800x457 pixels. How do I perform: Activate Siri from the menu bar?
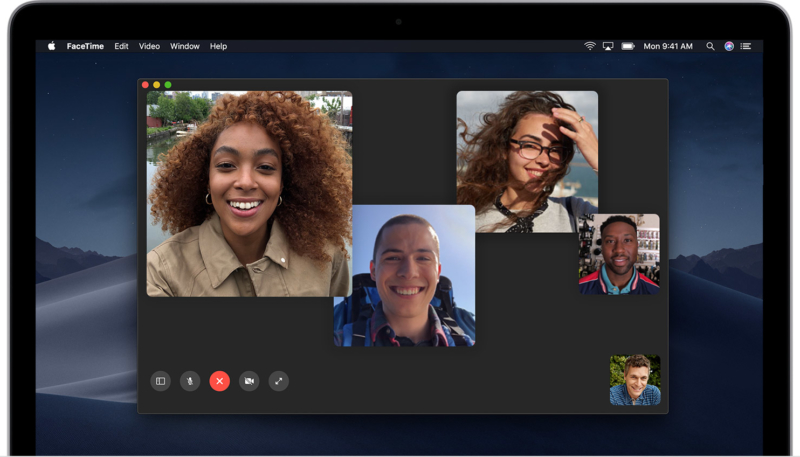click(x=729, y=46)
